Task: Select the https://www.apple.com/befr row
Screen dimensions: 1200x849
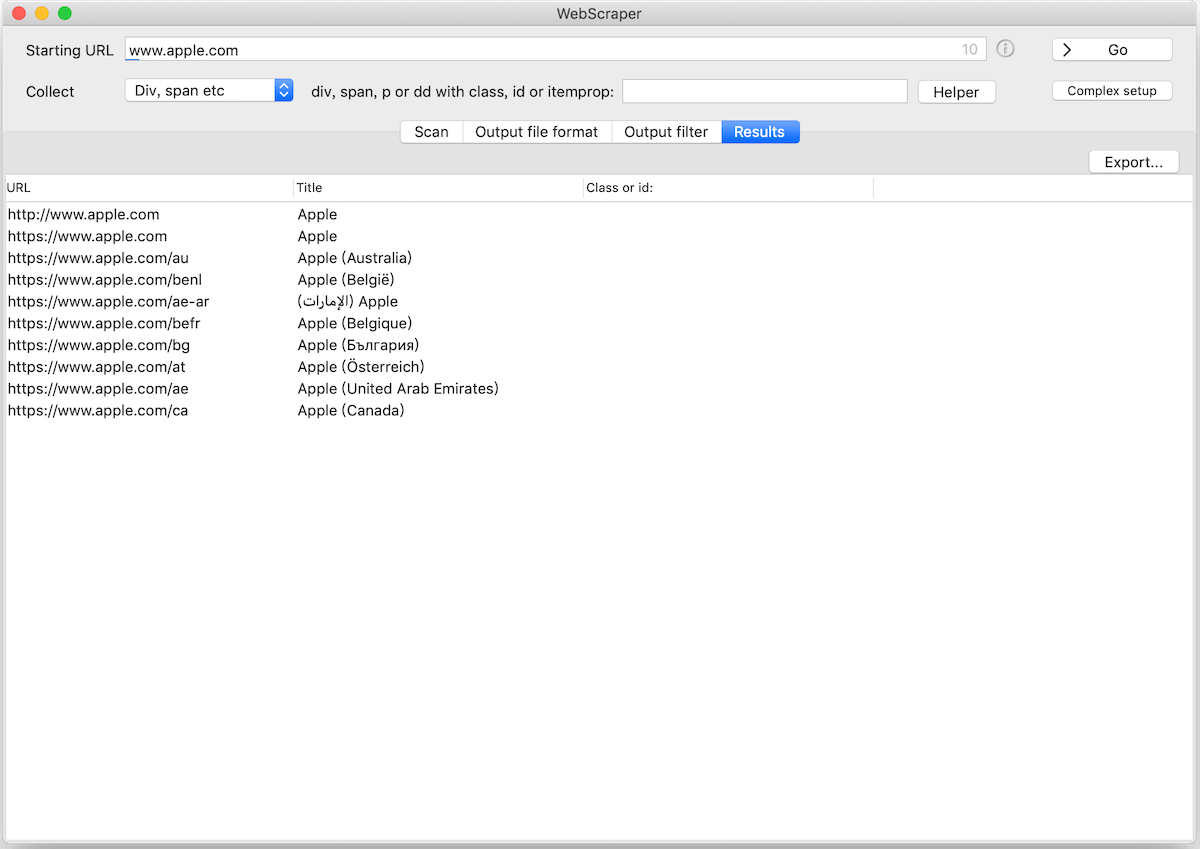Action: (600, 323)
